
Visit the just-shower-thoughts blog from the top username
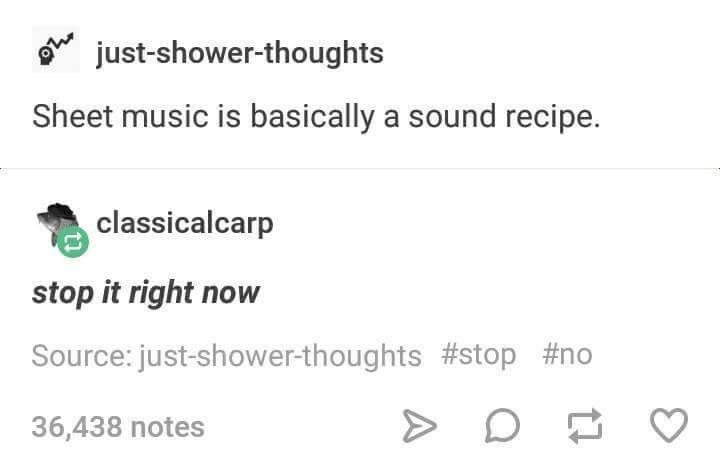[x=240, y=53]
